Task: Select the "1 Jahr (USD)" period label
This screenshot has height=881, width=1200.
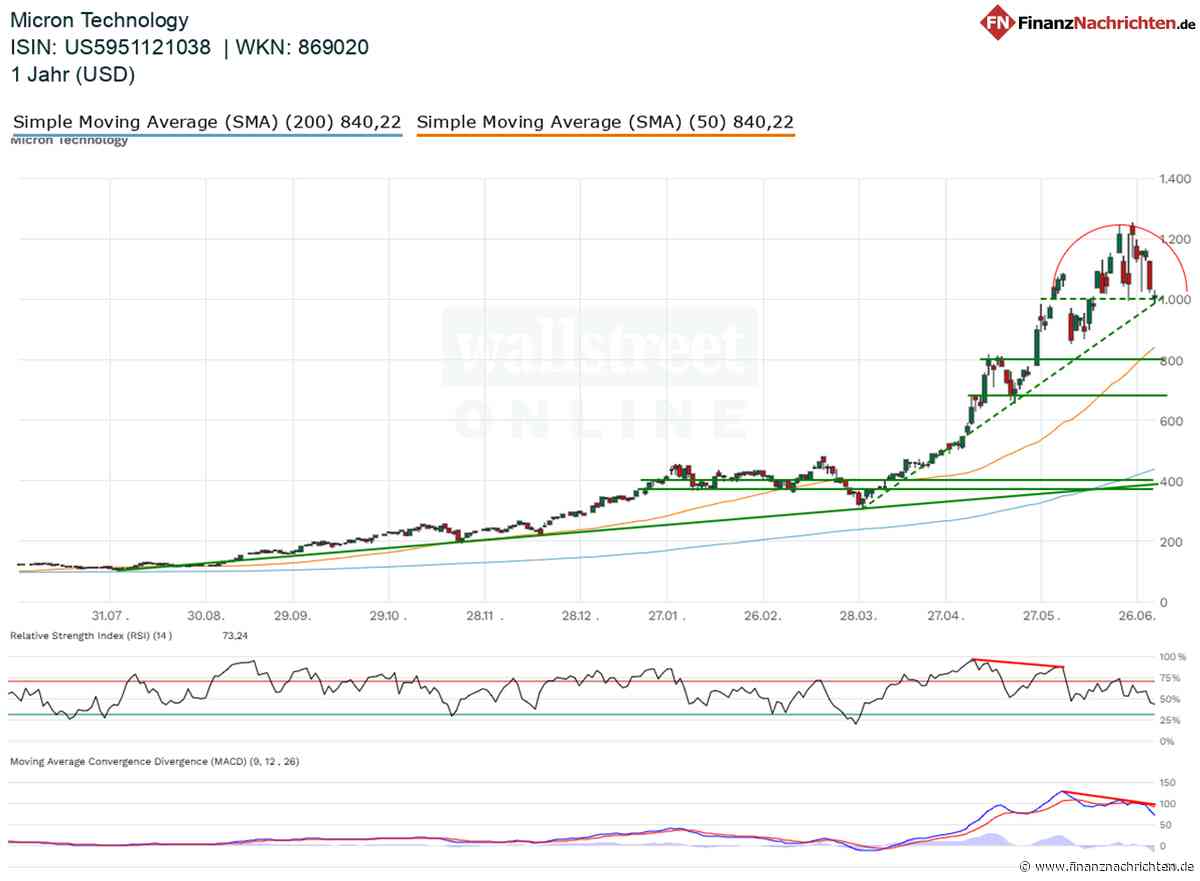Action: (x=73, y=74)
